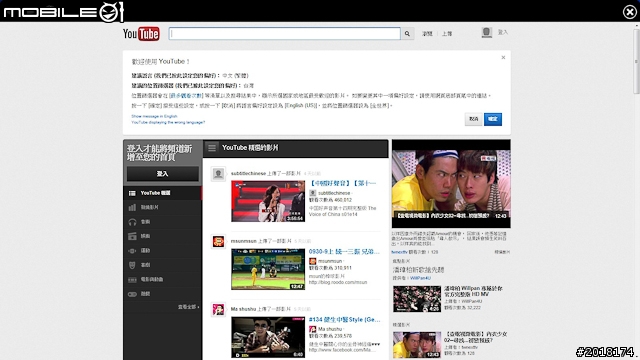
Task: Open the http://blog.roodo.com/msun description link
Action: click(x=338, y=282)
